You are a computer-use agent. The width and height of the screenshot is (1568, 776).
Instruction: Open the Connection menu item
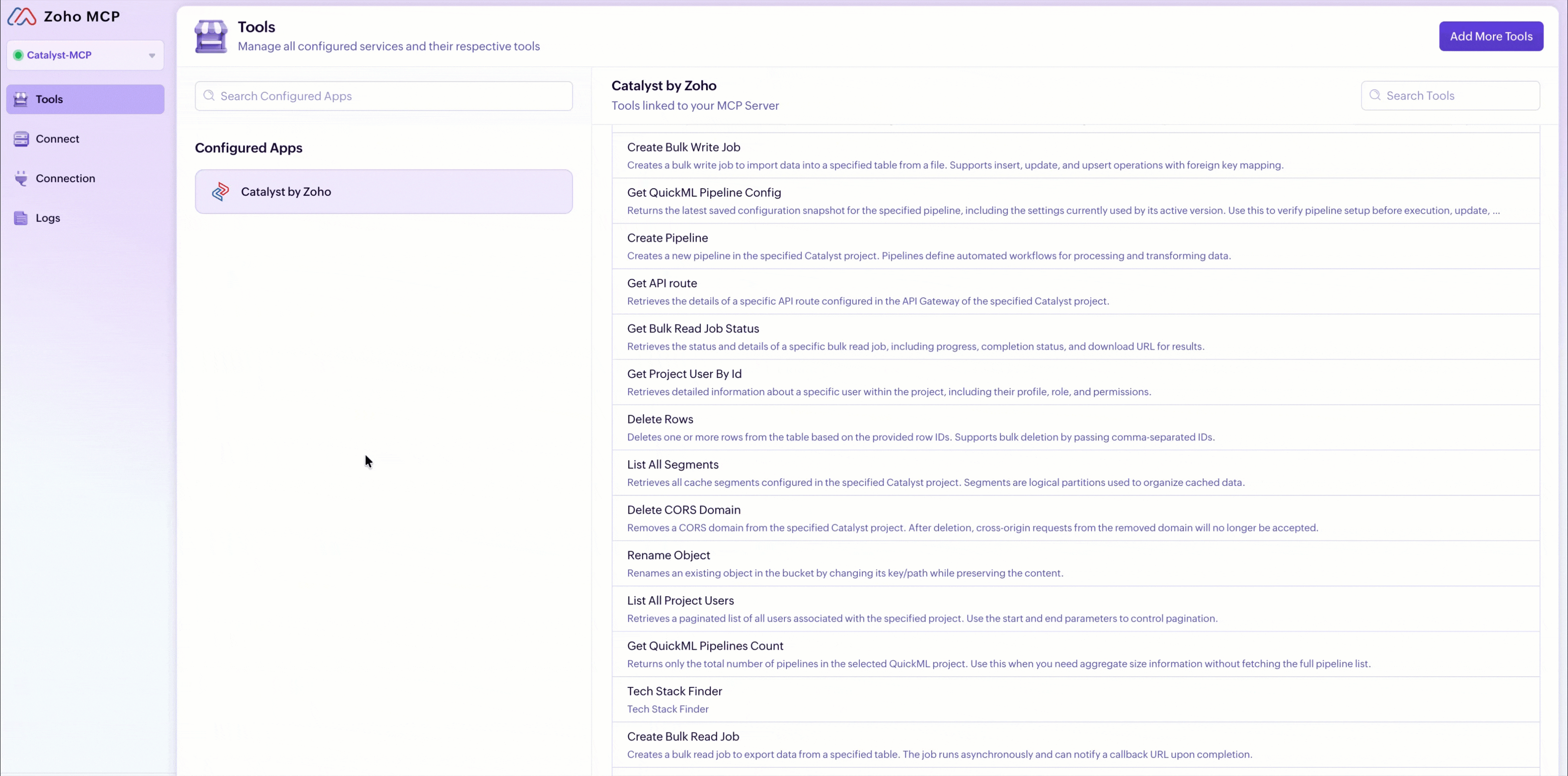[x=85, y=178]
